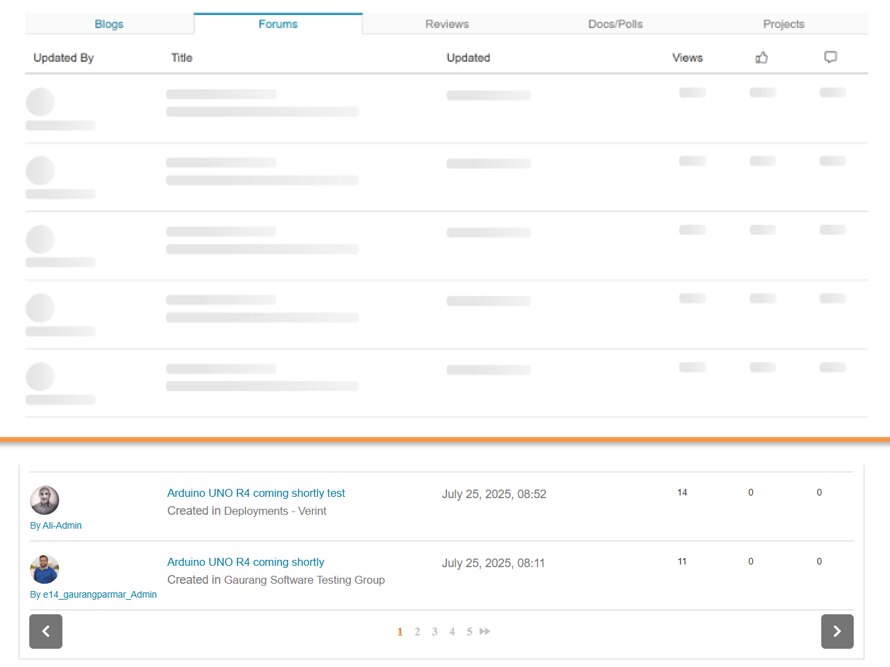Open the By Ali-Admin author link
The image size is (890, 667).
56,526
